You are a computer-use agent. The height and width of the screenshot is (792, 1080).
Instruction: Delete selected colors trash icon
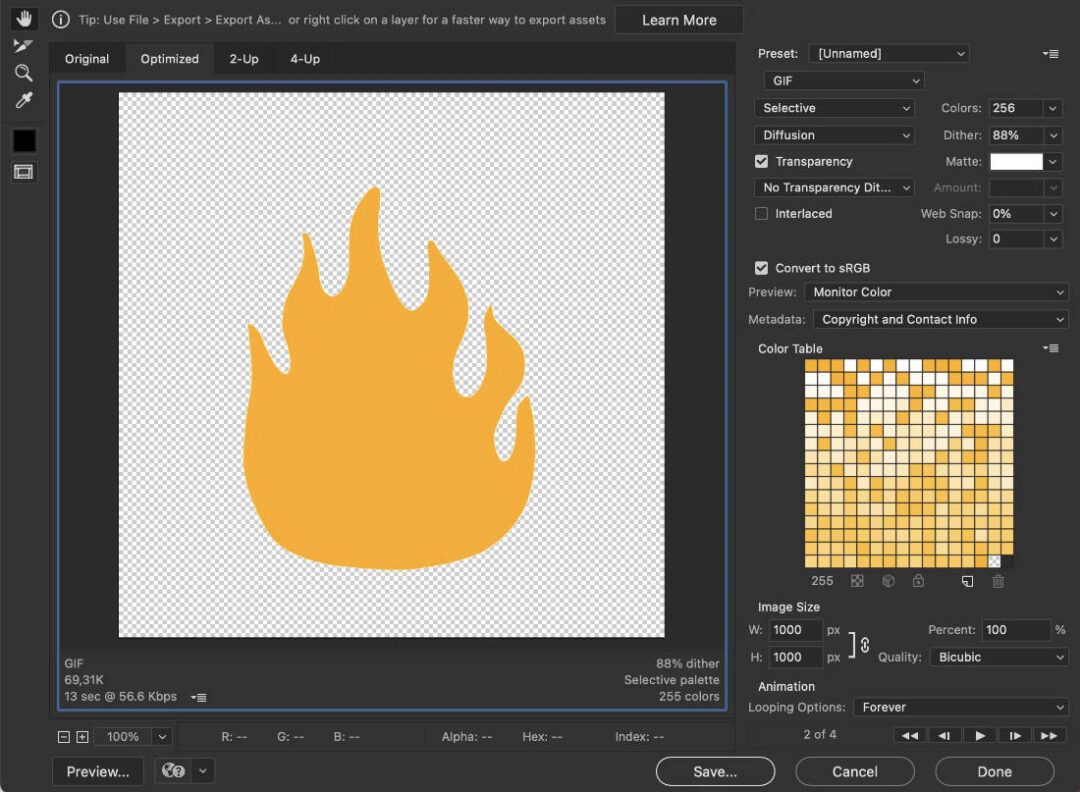[x=998, y=582]
